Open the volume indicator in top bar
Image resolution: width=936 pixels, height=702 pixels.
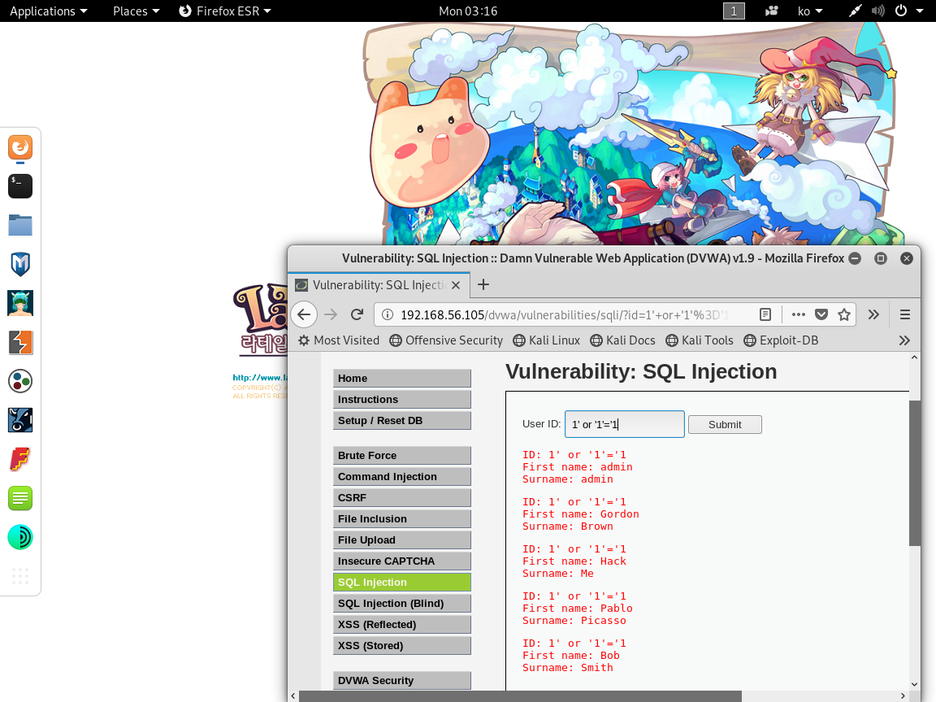tap(878, 11)
